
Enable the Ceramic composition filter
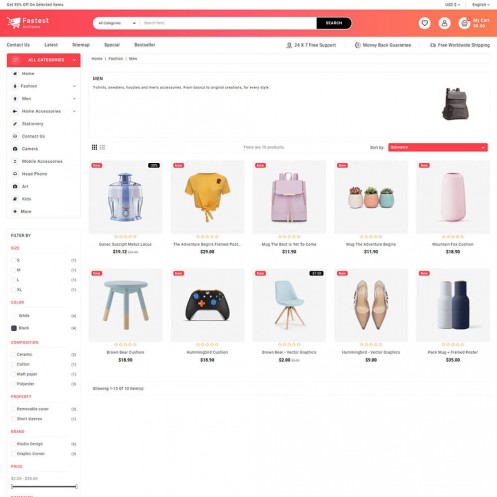[x=14, y=354]
